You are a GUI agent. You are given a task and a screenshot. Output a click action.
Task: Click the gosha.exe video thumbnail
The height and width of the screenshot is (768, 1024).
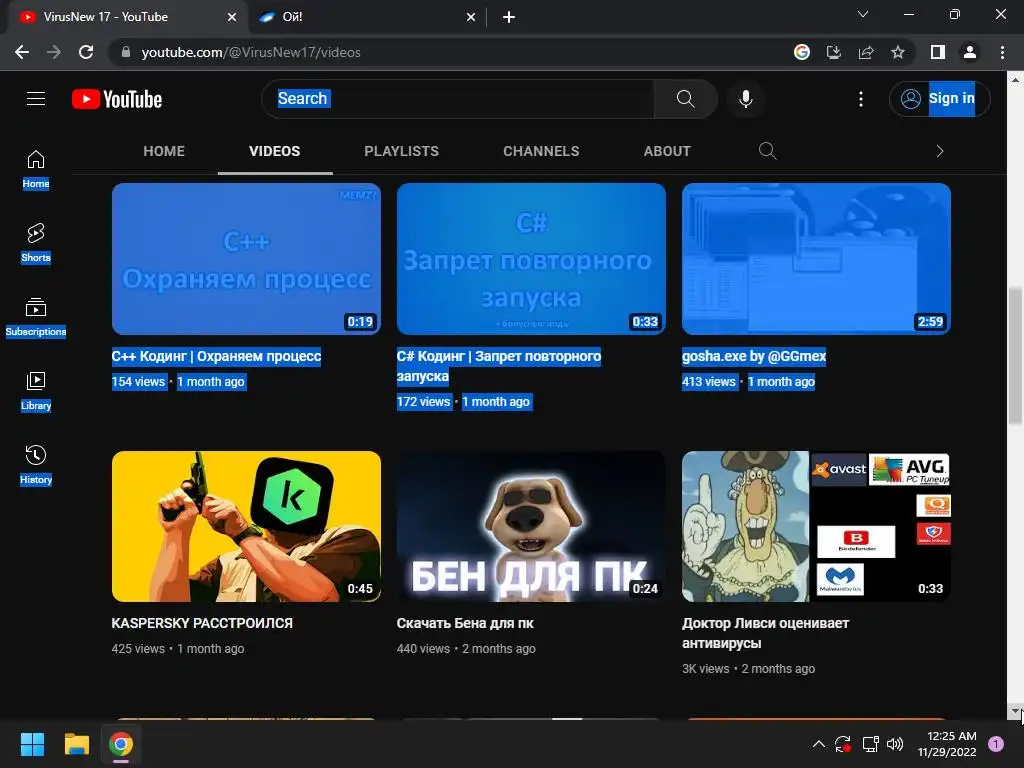(x=816, y=259)
